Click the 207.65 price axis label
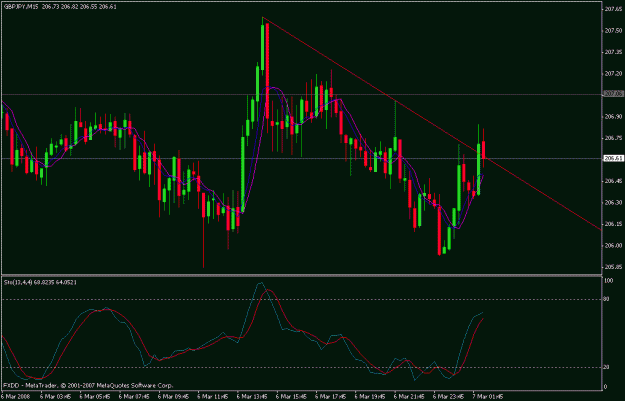625x401 pixels. click(x=613, y=9)
